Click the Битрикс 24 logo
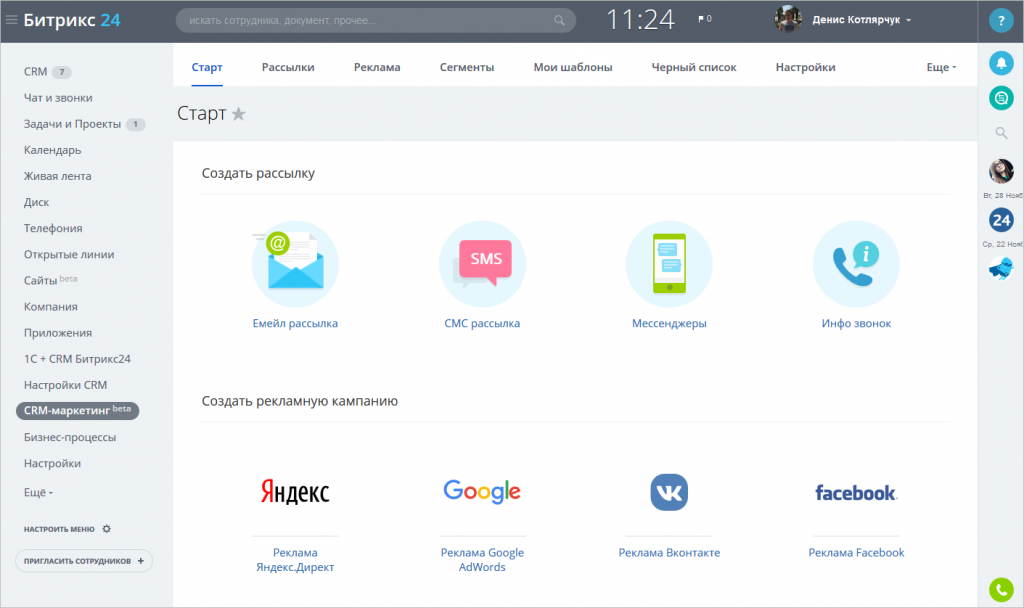Screen dimensions: 1024x608 [72, 20]
